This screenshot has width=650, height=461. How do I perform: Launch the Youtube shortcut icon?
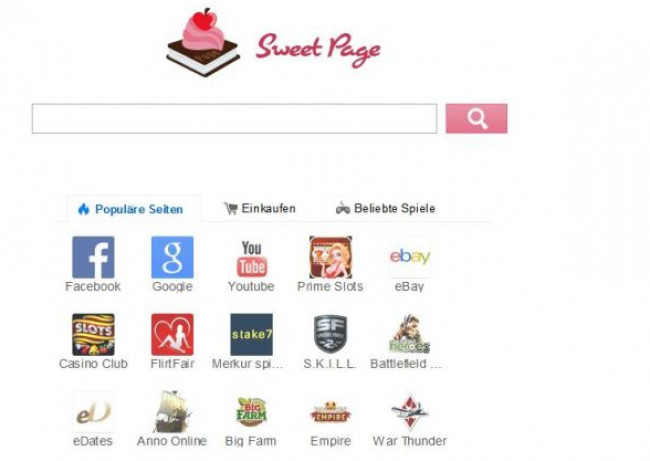[251, 257]
